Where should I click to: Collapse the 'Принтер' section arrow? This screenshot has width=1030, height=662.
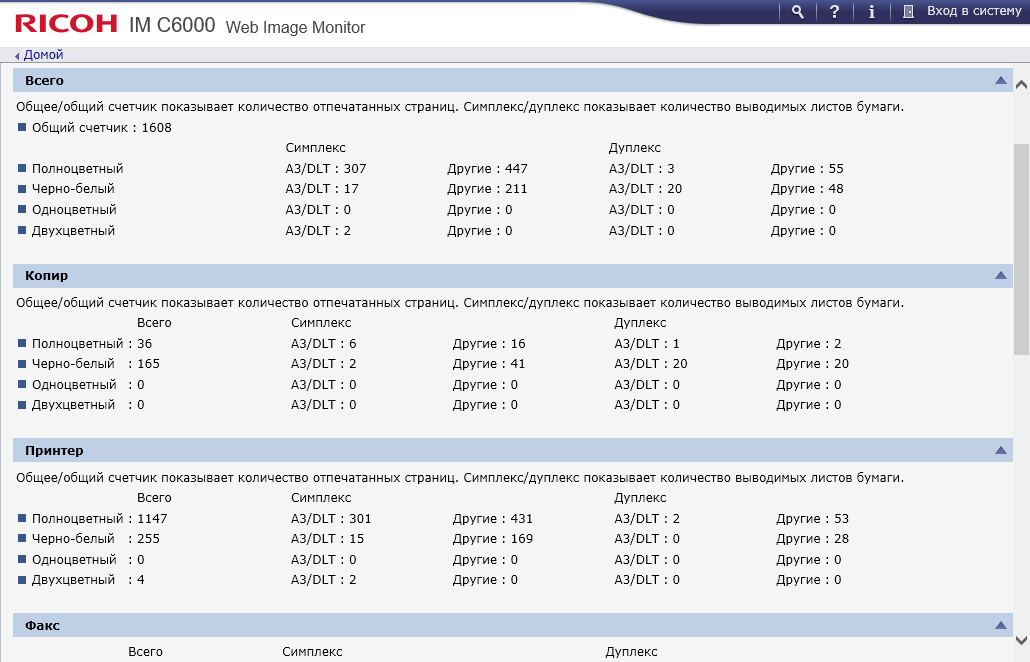[x=1000, y=450]
